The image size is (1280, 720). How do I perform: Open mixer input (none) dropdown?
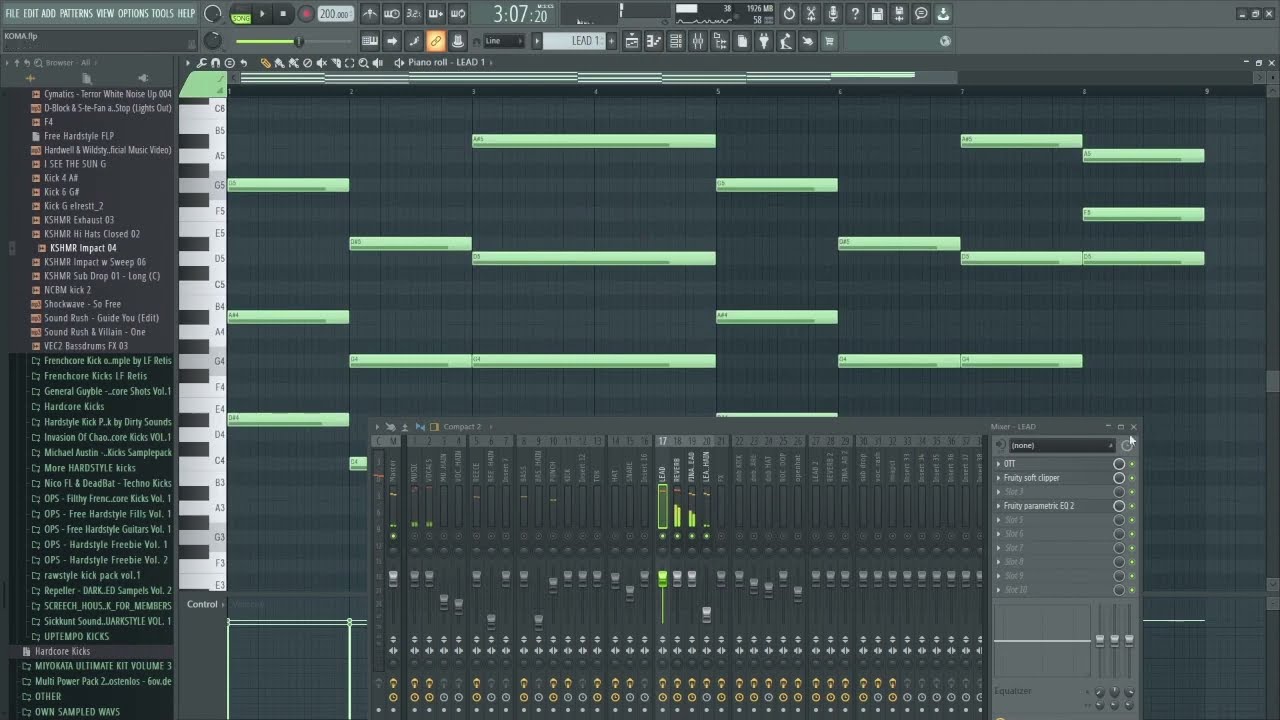tap(1061, 445)
